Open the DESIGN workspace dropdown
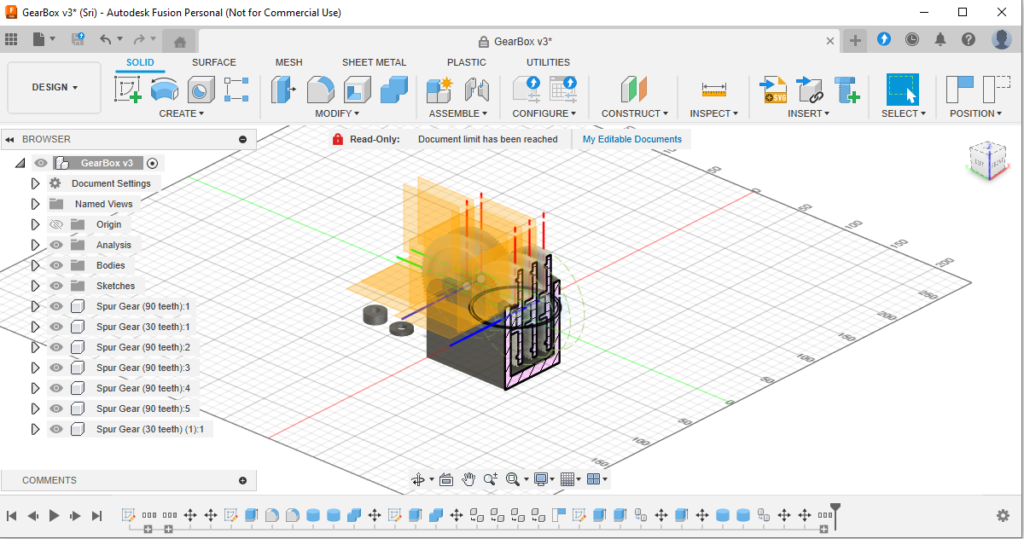This screenshot has width=1024, height=539. point(54,88)
